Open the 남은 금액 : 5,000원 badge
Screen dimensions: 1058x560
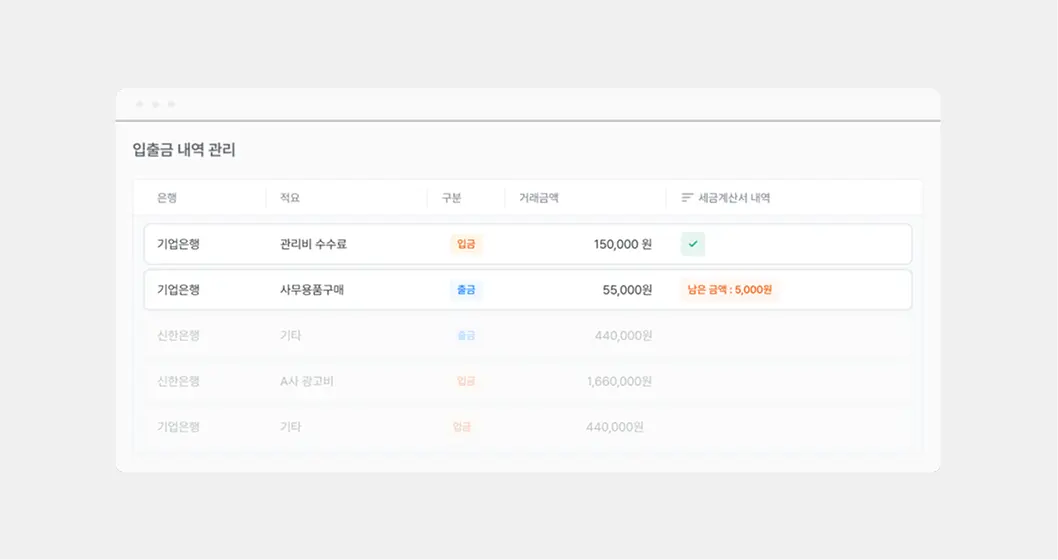(x=728, y=290)
